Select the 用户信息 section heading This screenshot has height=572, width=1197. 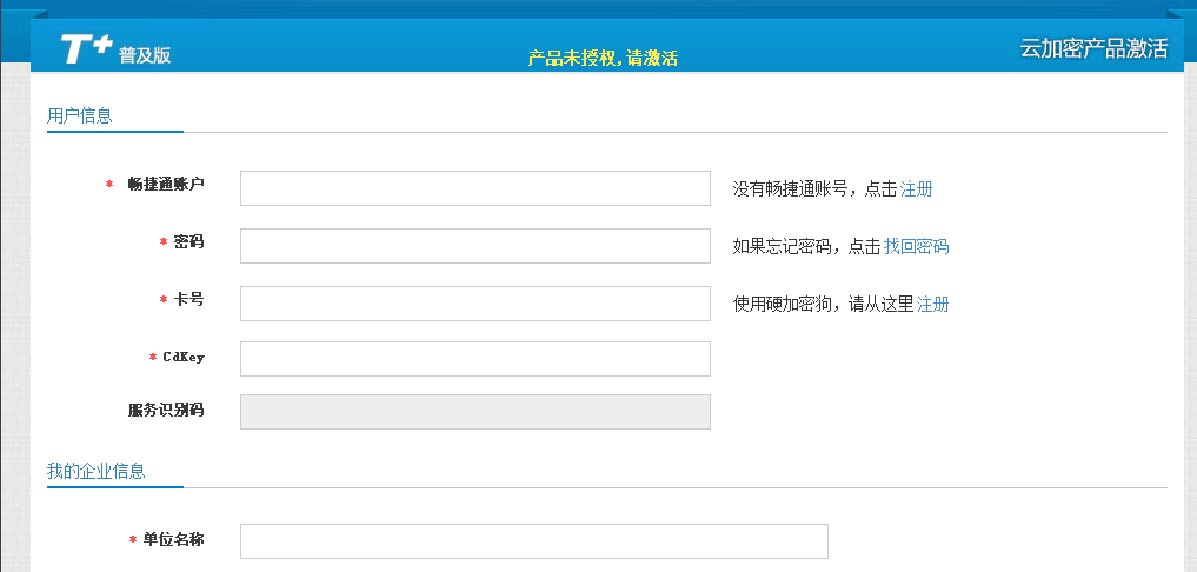point(80,116)
